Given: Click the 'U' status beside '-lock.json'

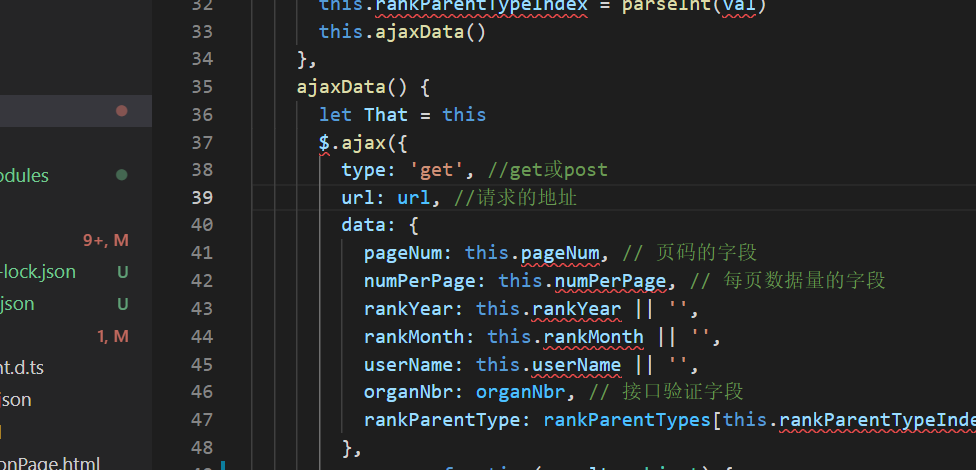Looking at the screenshot, I should tap(123, 272).
